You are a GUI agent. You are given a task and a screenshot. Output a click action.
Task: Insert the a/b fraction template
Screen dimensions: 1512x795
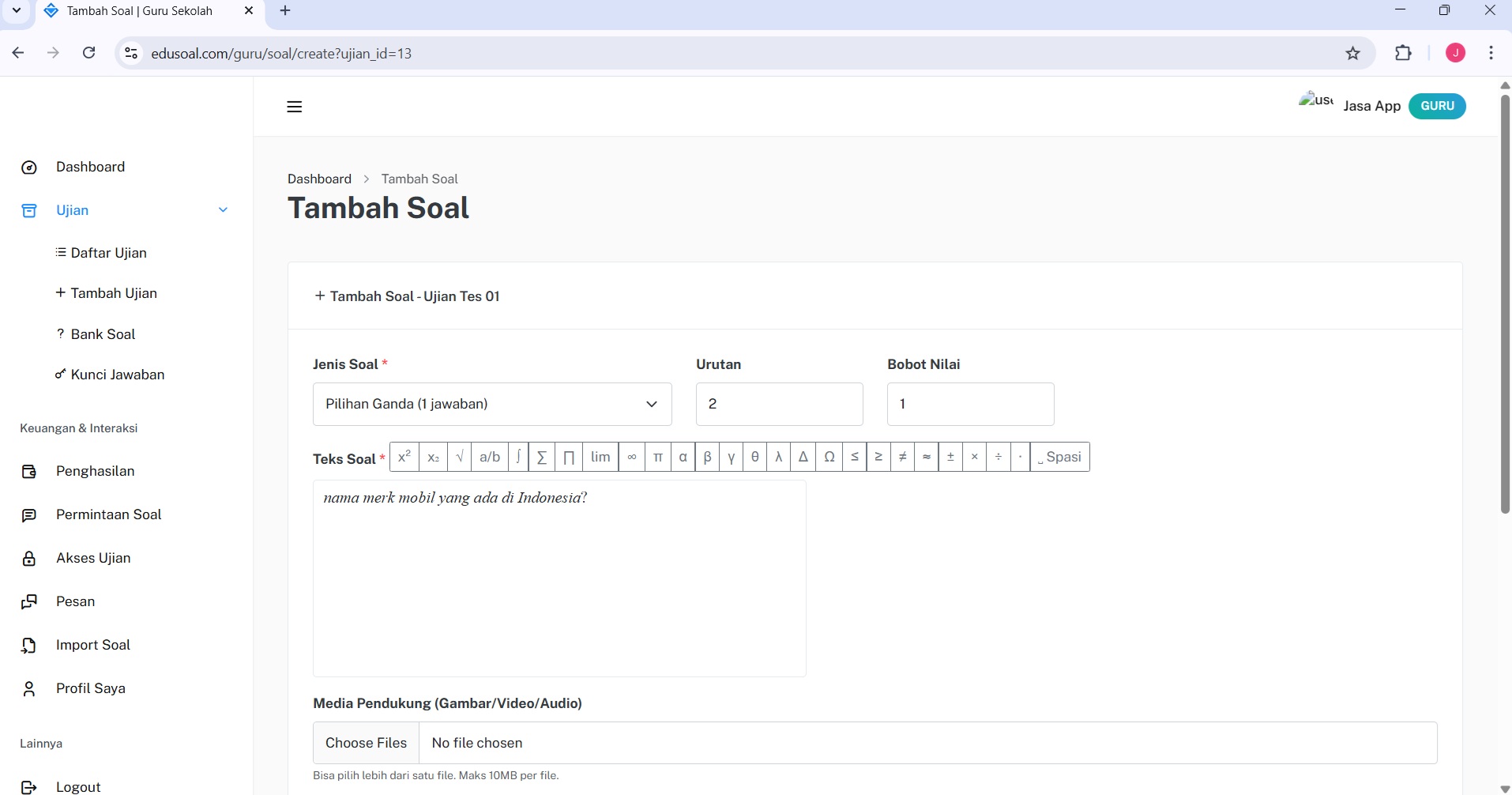[x=490, y=457]
